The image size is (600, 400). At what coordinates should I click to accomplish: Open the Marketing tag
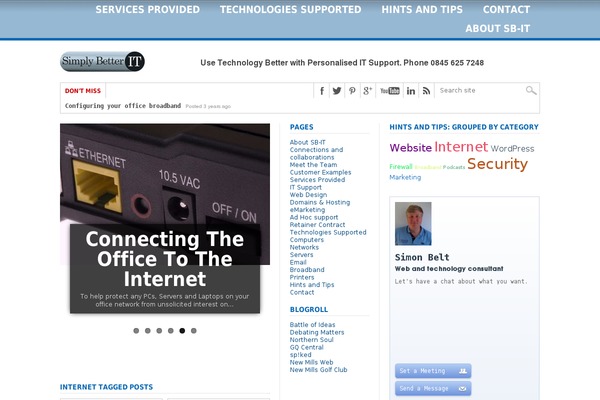(x=405, y=177)
